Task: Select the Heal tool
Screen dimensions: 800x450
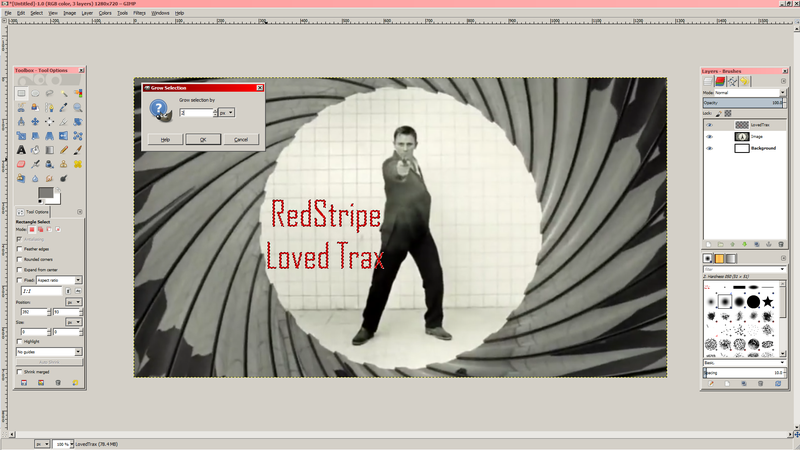Action: pos(78,164)
